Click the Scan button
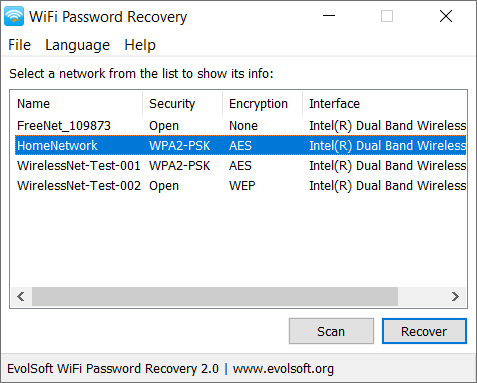Viewport: 477px width, 383px height. (x=331, y=331)
